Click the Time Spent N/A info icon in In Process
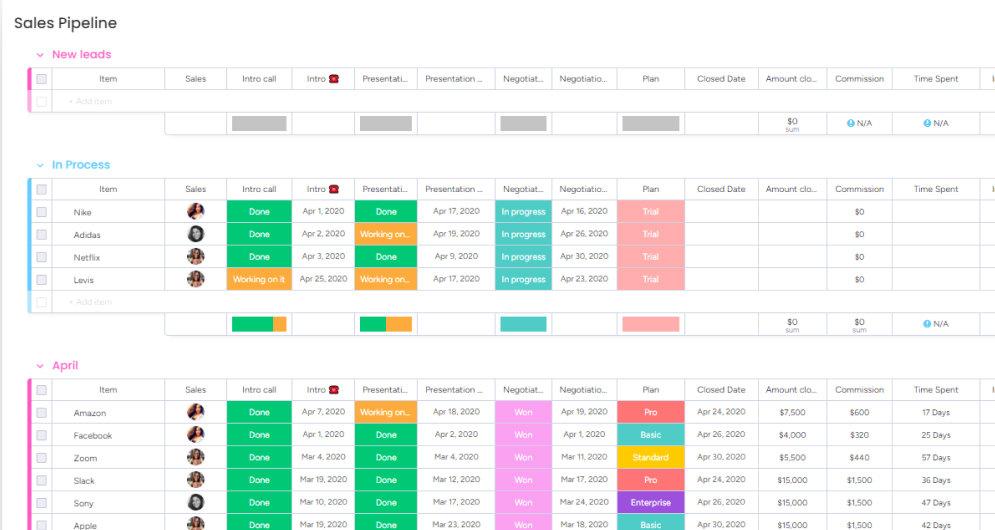This screenshot has width=995, height=530. pos(927,324)
